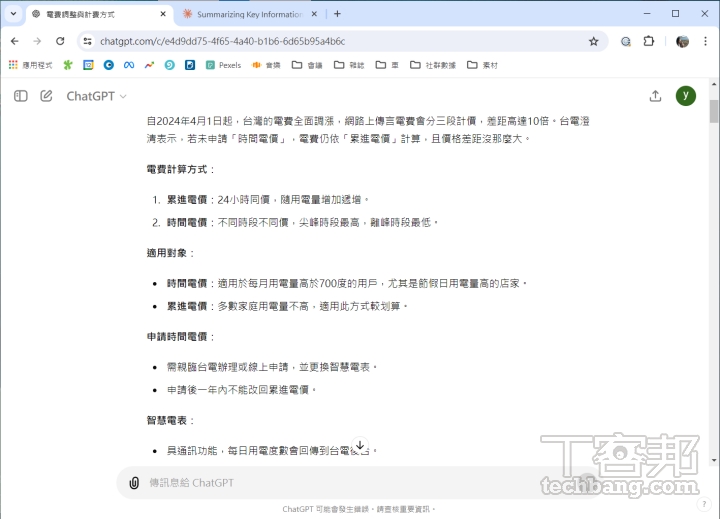
Task: Bookmark this page with star icon
Action: click(593, 41)
